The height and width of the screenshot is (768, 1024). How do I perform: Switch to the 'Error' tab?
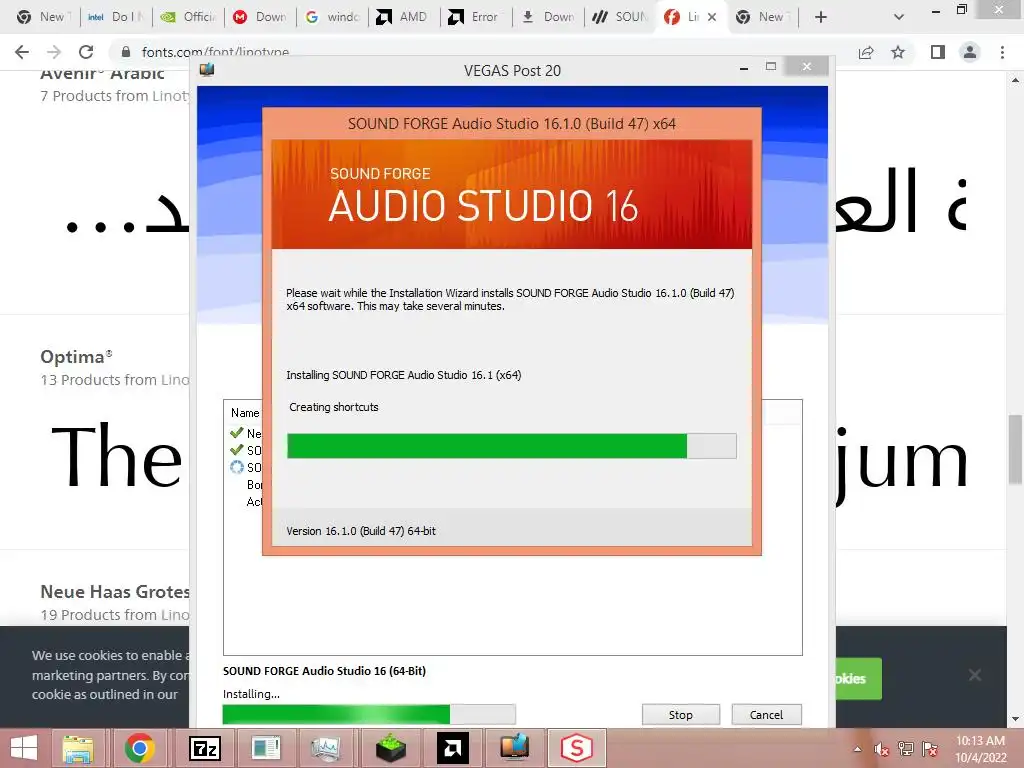(x=476, y=17)
